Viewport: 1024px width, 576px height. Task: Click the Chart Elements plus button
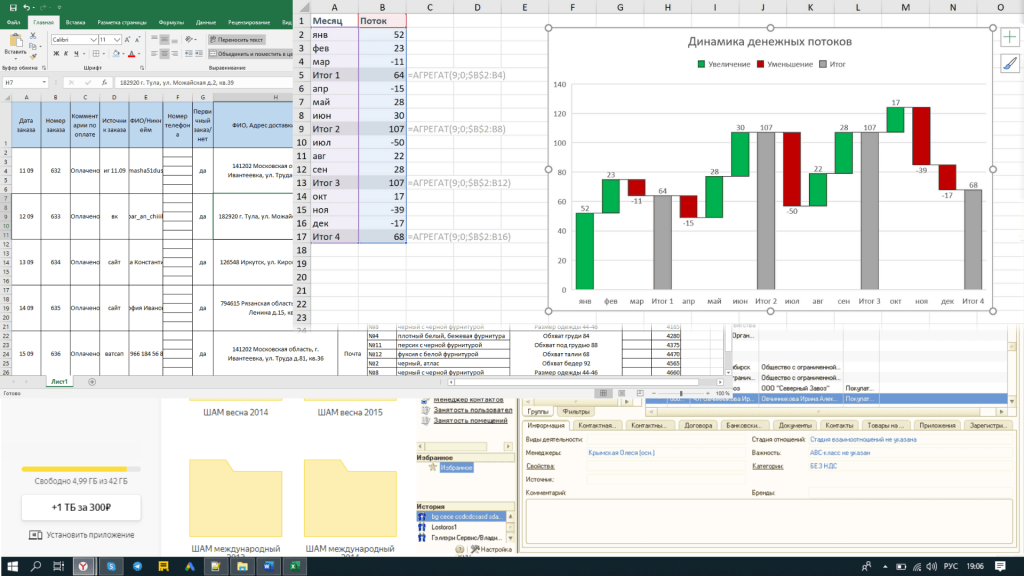[1008, 37]
